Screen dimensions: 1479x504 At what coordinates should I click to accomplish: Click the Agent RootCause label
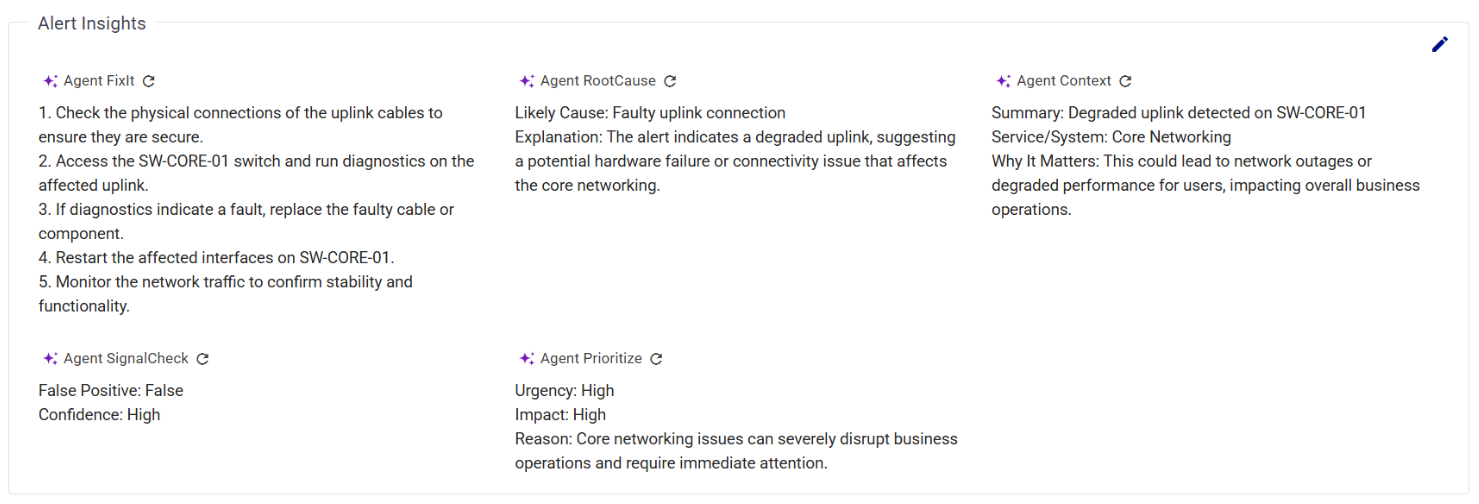[x=598, y=81]
